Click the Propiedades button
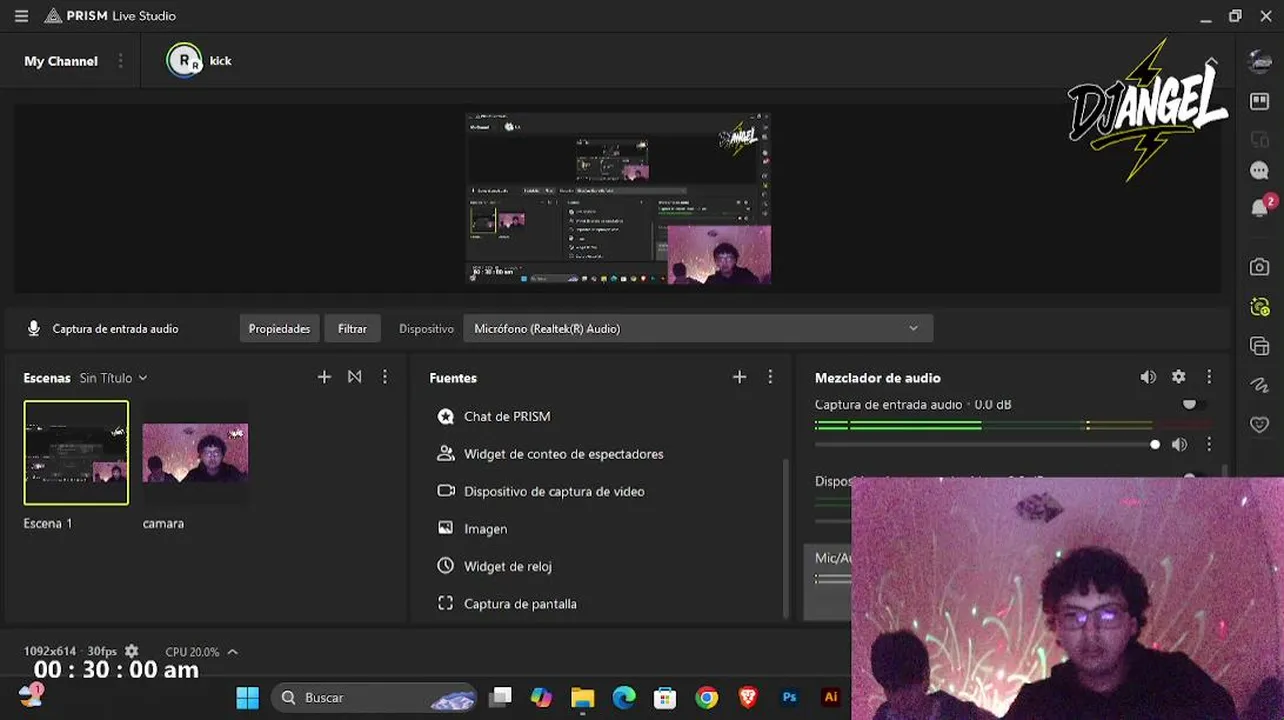The height and width of the screenshot is (720, 1284). click(279, 328)
